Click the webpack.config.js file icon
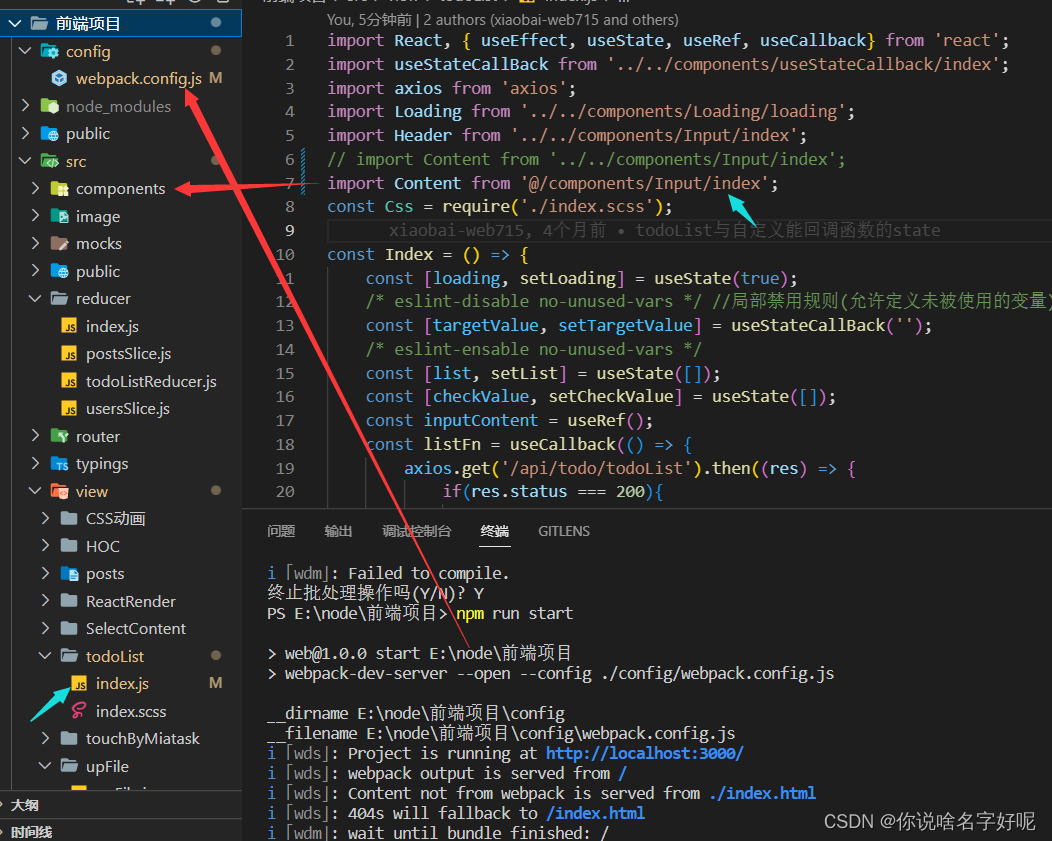The image size is (1052, 841). (60, 78)
